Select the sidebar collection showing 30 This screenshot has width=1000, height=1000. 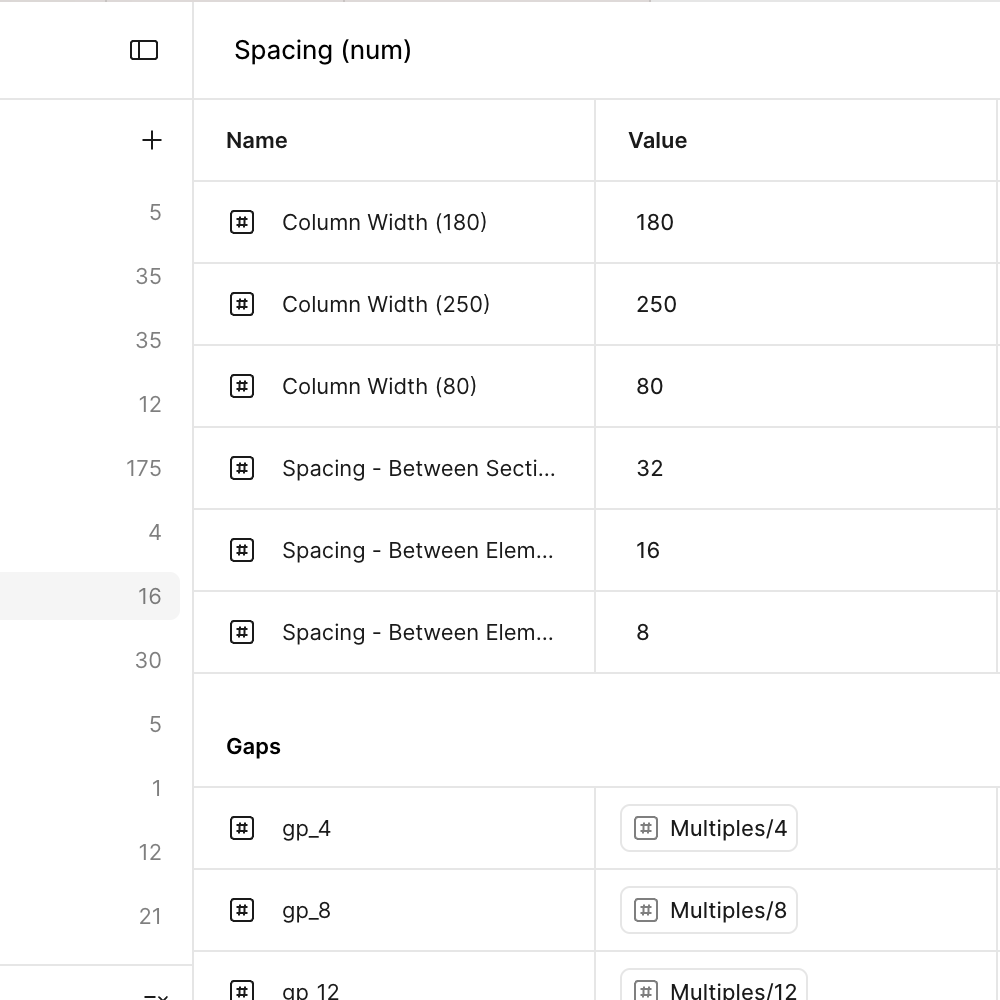pyautogui.click(x=90, y=660)
